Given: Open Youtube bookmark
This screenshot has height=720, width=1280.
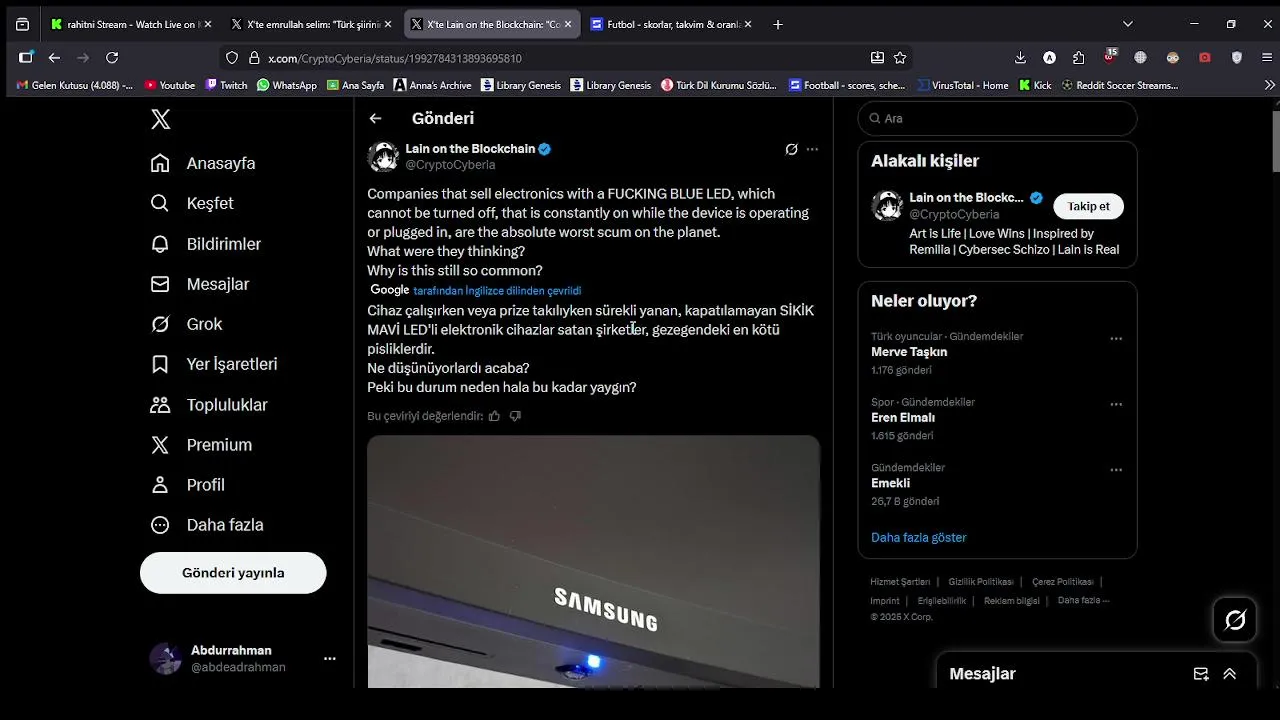Looking at the screenshot, I should (x=170, y=85).
